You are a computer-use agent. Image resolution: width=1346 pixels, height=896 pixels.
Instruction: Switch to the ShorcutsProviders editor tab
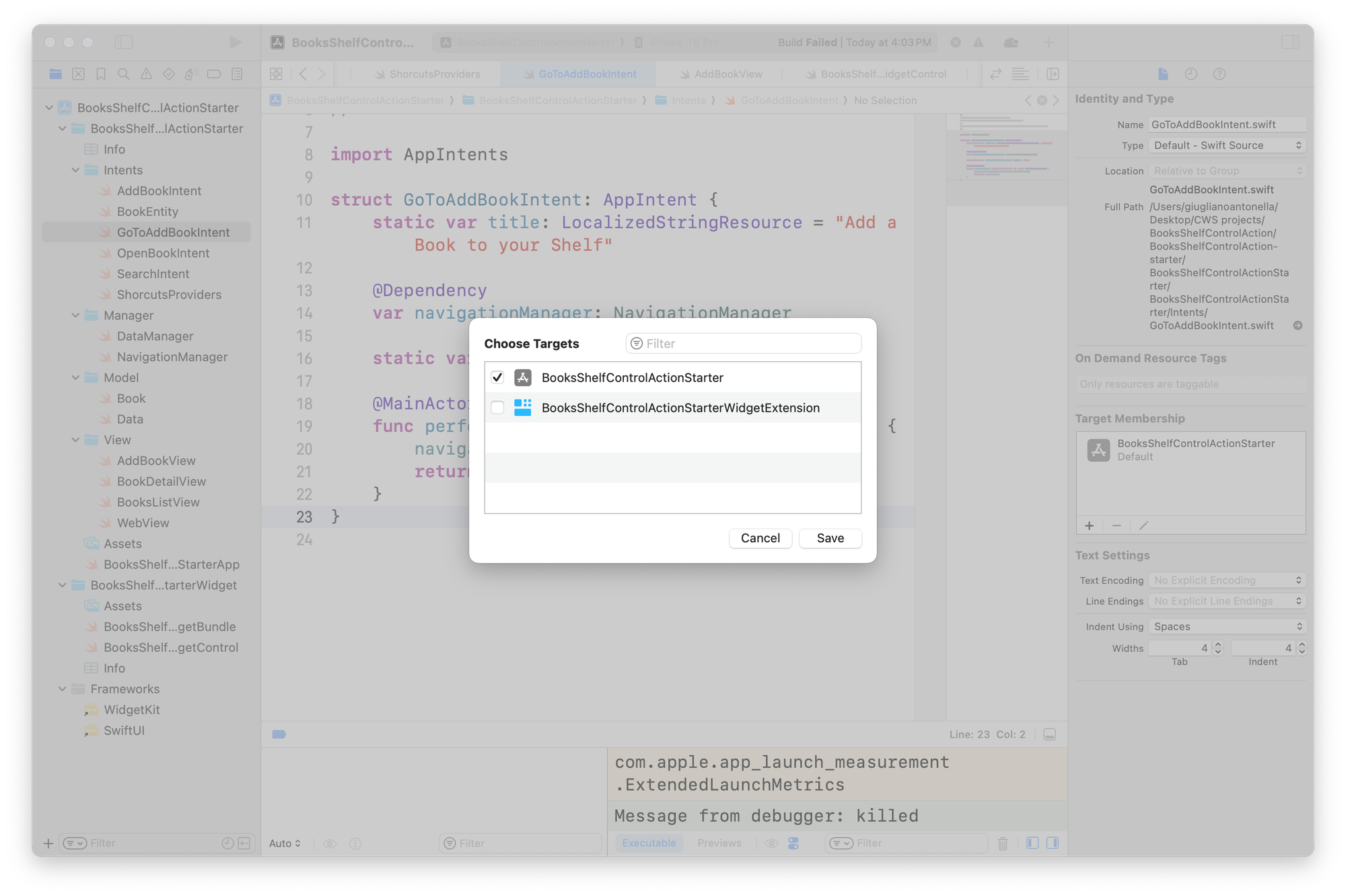(434, 74)
